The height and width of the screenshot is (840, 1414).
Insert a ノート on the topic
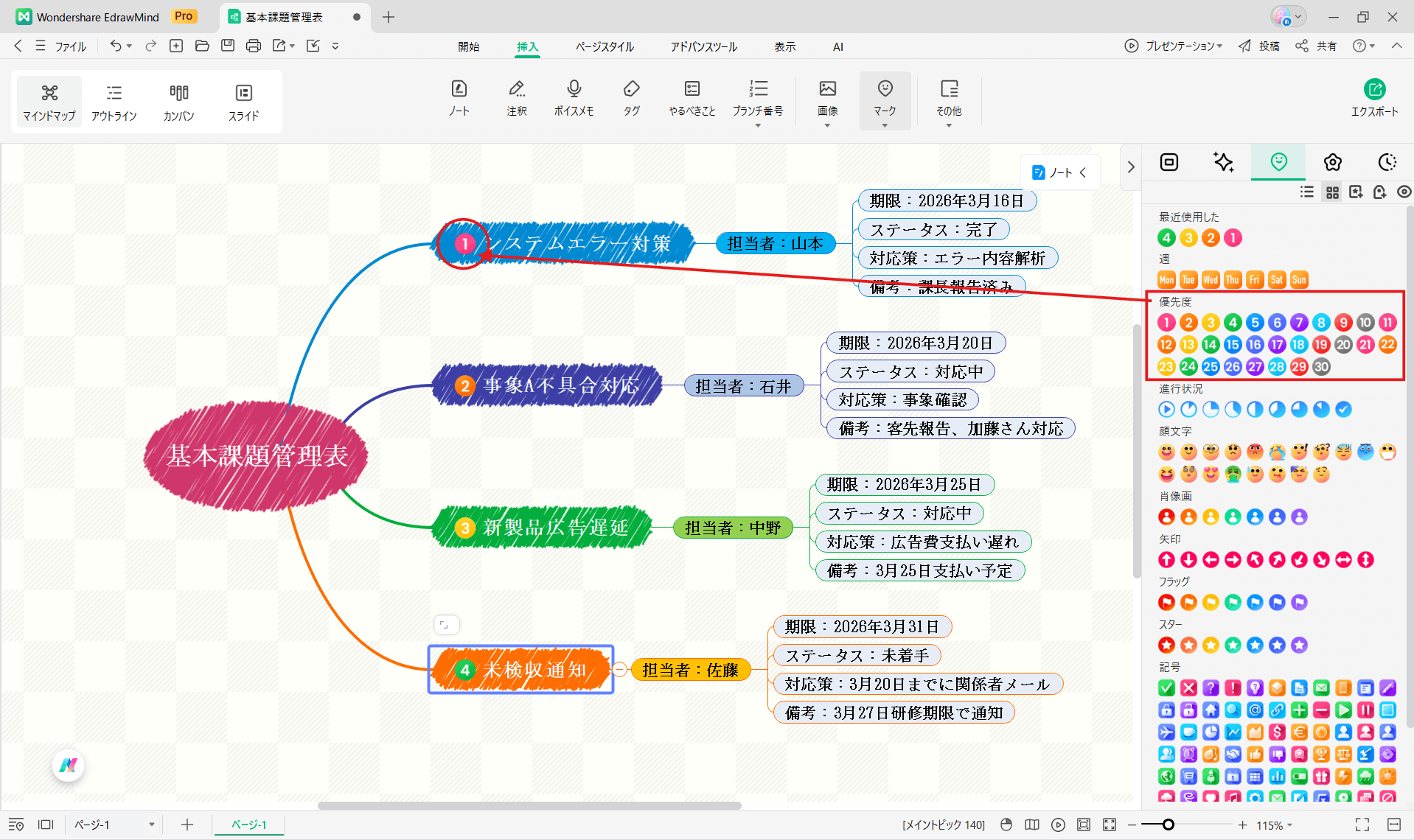tap(459, 98)
